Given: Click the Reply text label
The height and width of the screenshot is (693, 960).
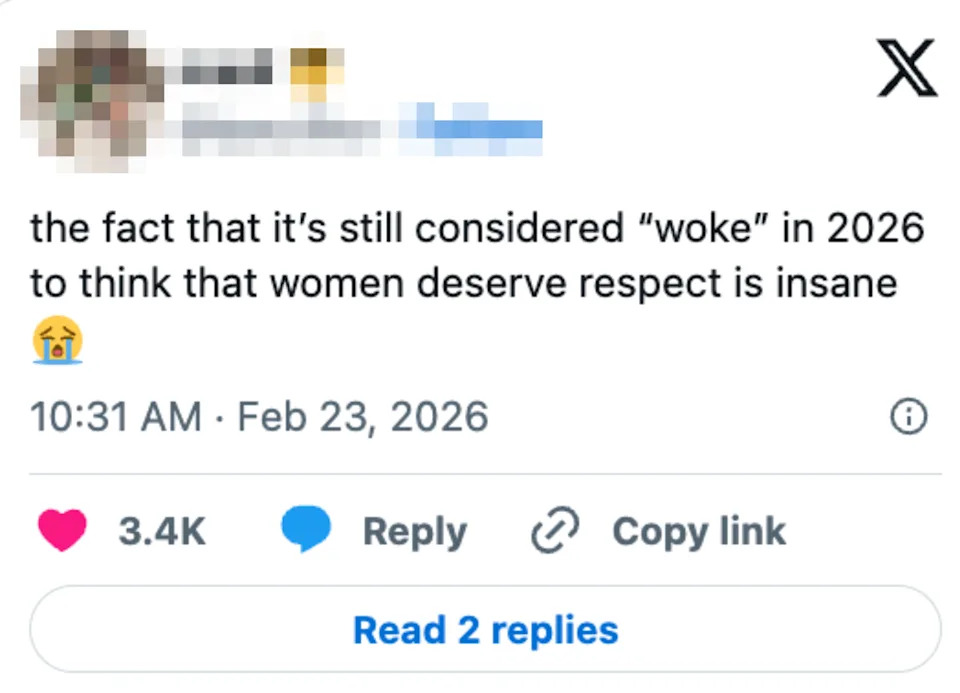Looking at the screenshot, I should pos(413,531).
